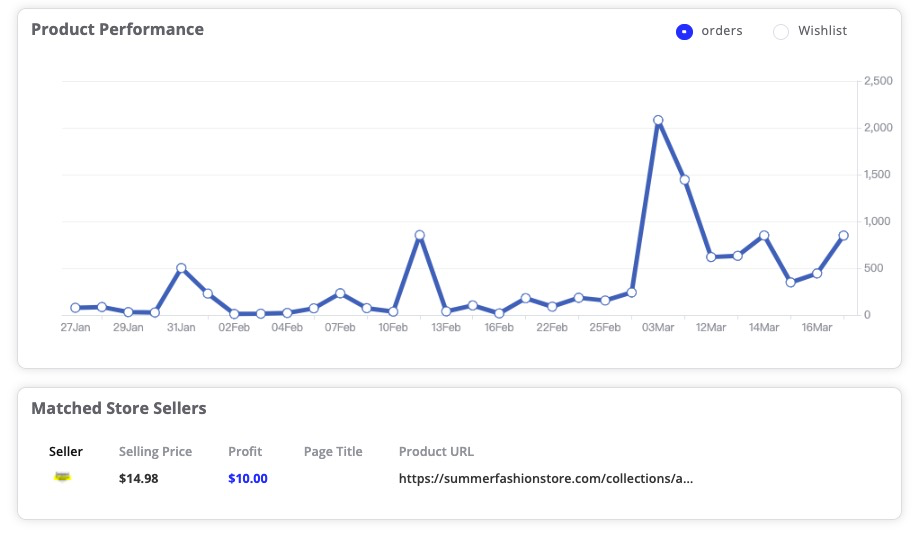This screenshot has width=914, height=537.
Task: Click the 31Jan data point on chart
Action: pyautogui.click(x=181, y=268)
